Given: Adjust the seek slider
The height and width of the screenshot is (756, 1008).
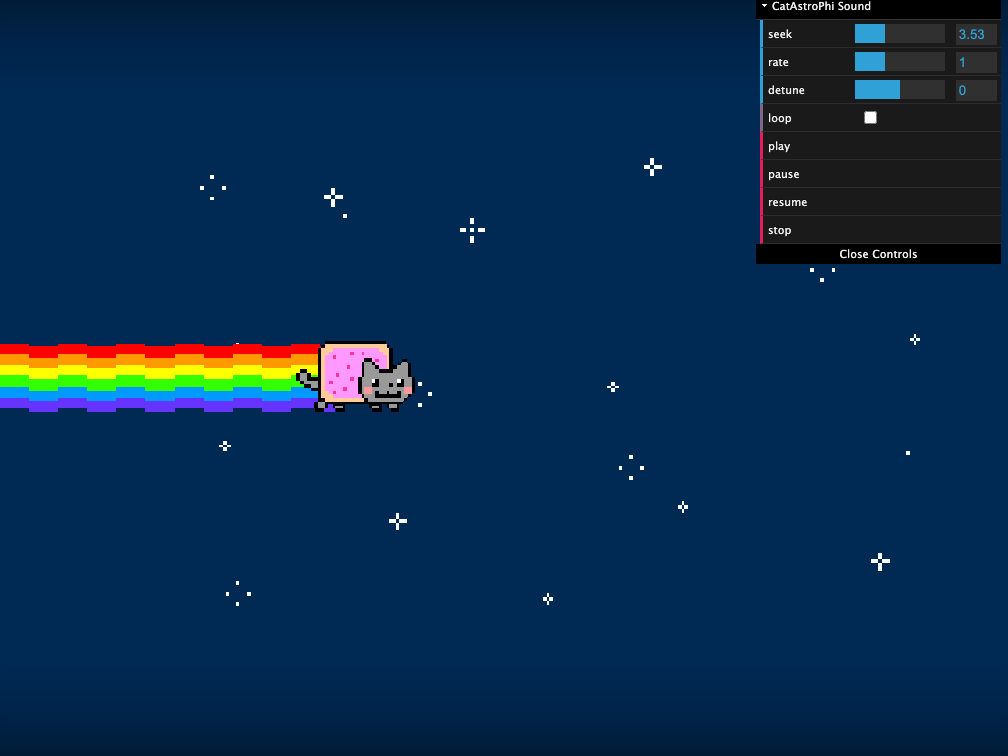Looking at the screenshot, I should [x=899, y=33].
